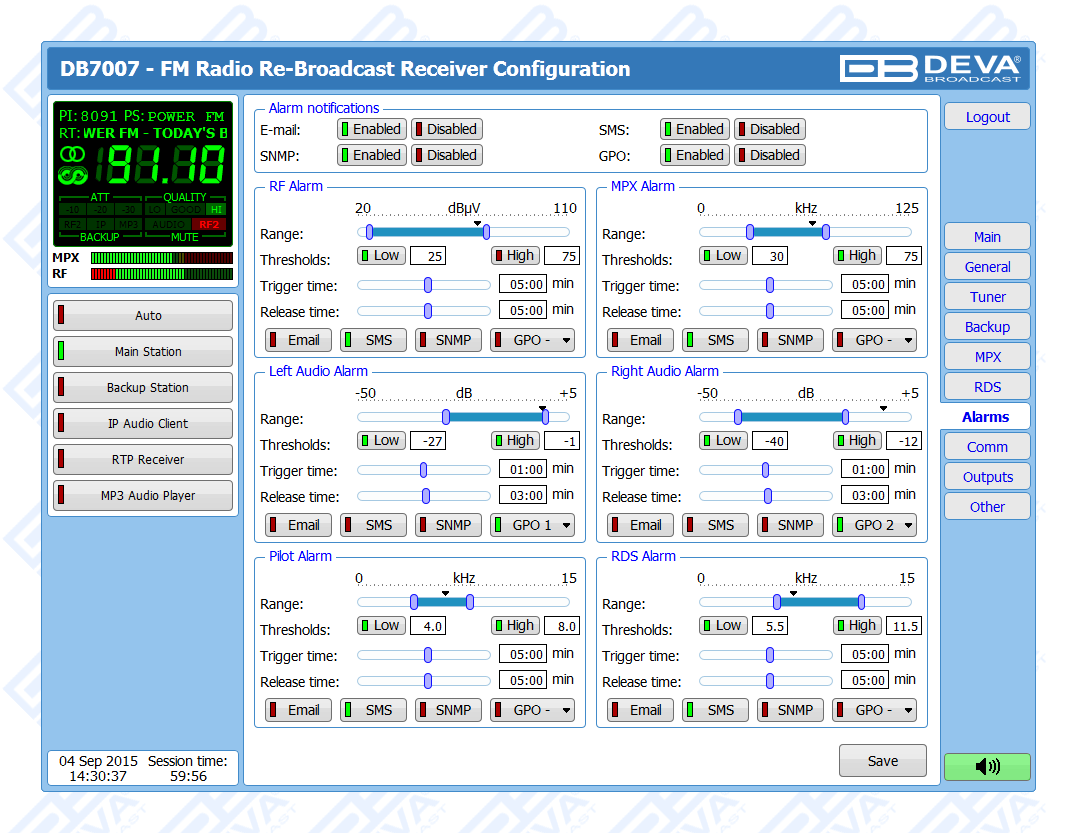The image size is (1077, 833).
Task: Enable E-mail alarm notifications
Action: (370, 129)
